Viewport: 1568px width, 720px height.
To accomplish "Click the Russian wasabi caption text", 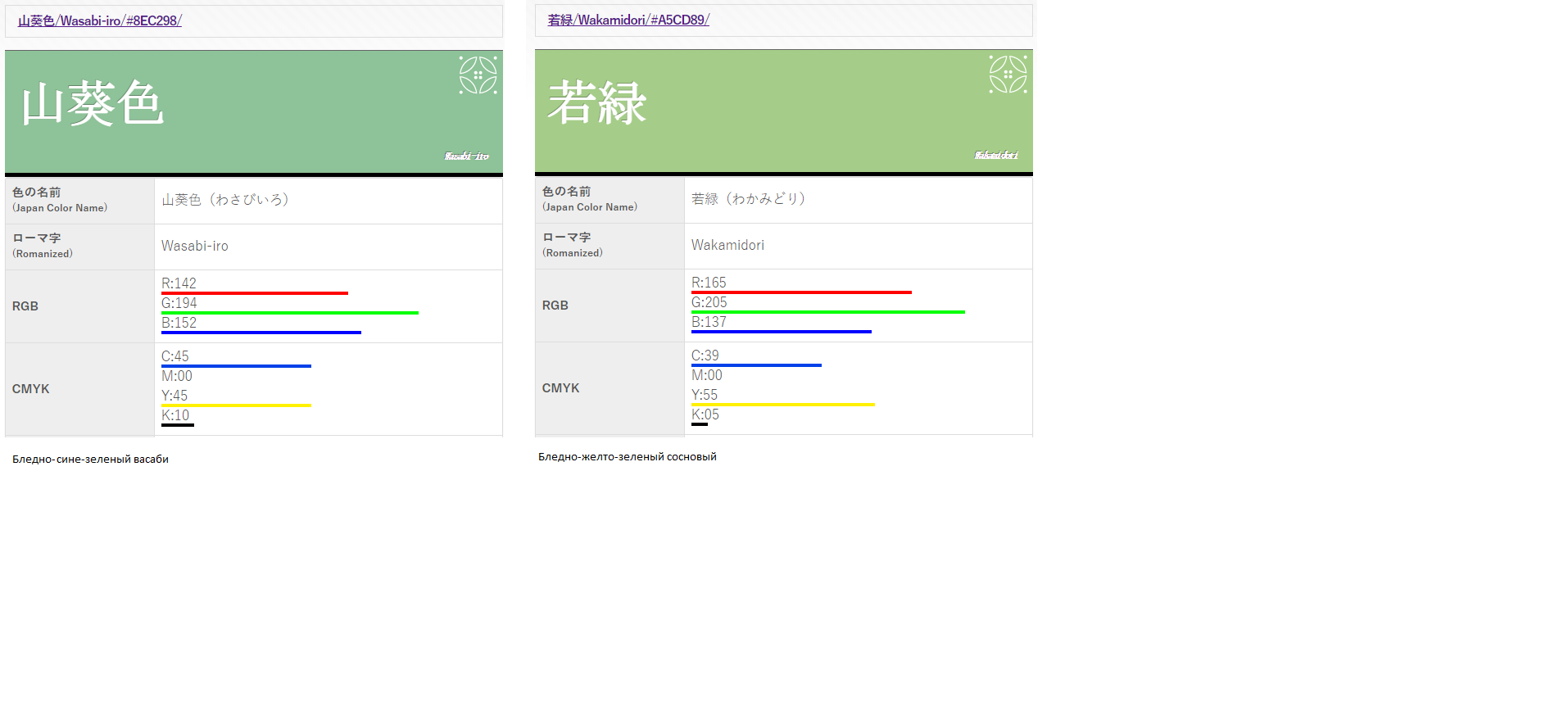I will coord(90,460).
